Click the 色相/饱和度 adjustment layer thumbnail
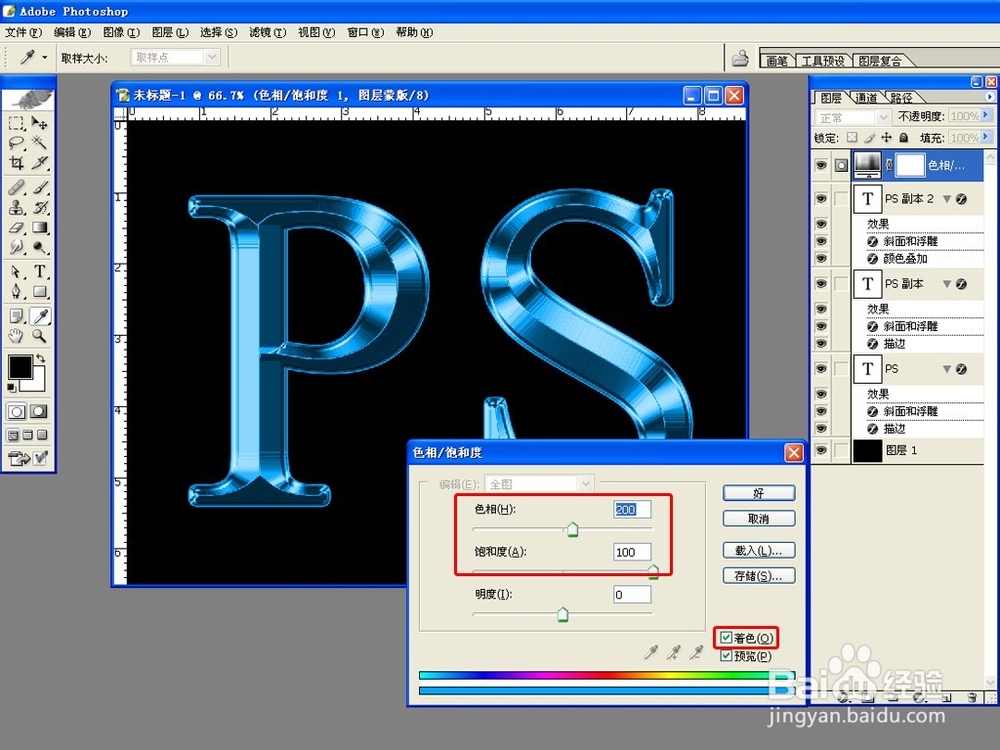Image resolution: width=1000 pixels, height=750 pixels. click(x=867, y=164)
